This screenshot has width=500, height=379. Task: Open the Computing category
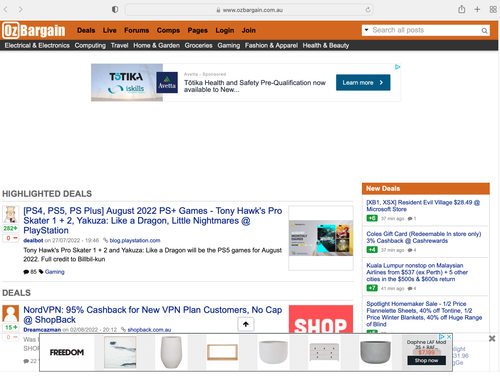tap(90, 45)
